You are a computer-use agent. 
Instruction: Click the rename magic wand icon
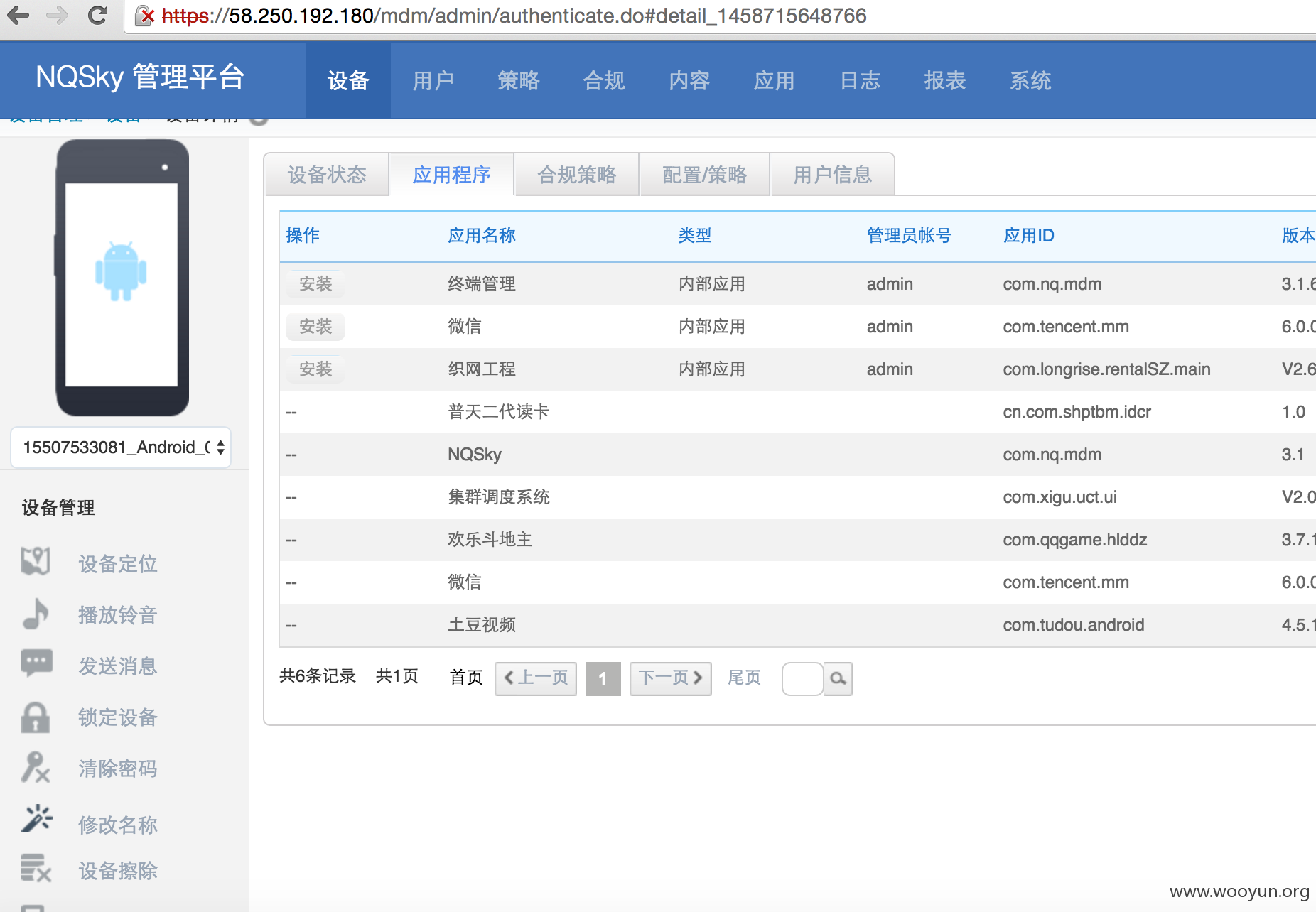click(37, 818)
